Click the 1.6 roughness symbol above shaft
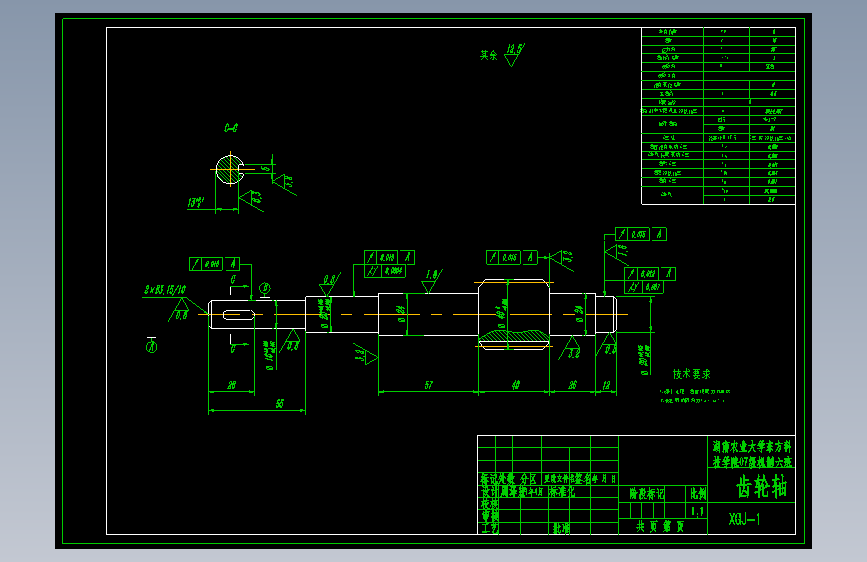 click(432, 280)
